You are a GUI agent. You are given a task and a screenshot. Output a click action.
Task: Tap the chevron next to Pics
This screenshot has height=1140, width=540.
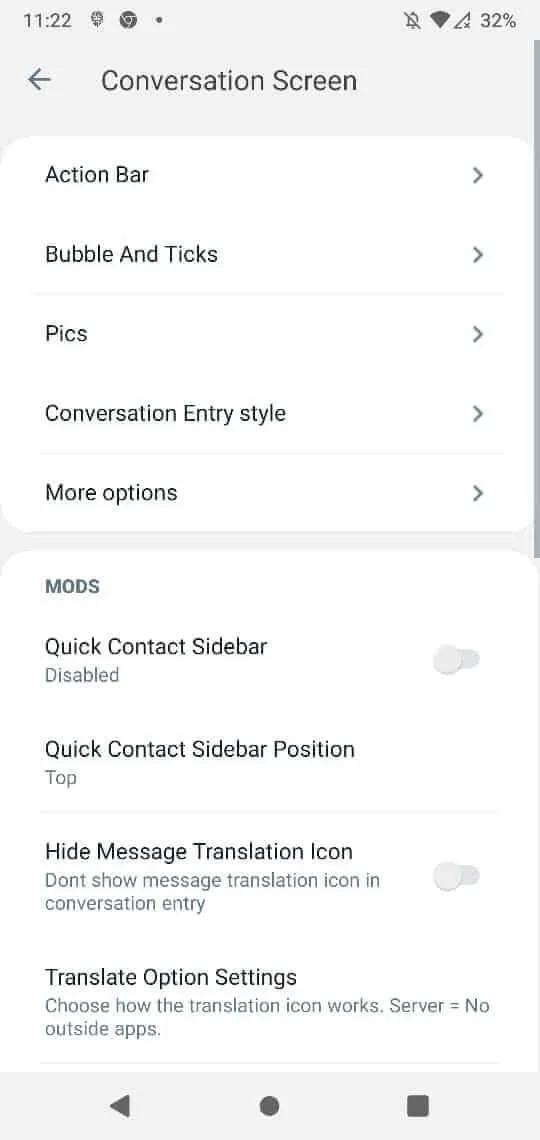[x=477, y=334]
